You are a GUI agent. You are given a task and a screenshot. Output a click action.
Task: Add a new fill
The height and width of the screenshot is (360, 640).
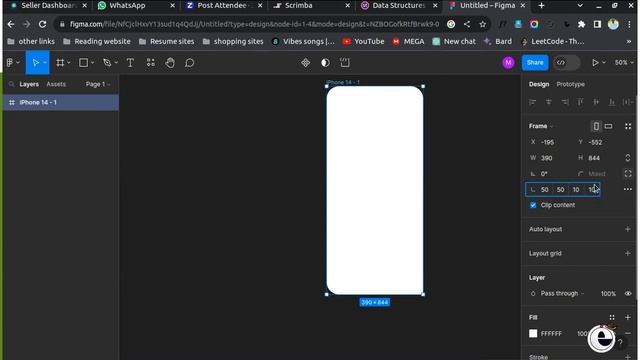pyautogui.click(x=628, y=317)
